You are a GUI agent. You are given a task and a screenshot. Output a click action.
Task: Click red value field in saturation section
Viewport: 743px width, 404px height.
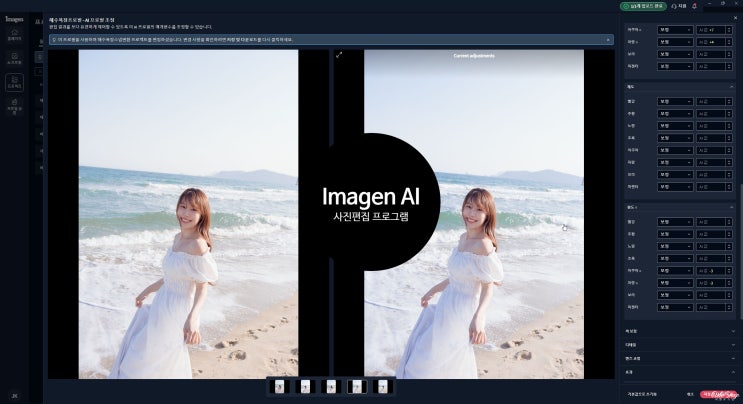pyautogui.click(x=711, y=101)
